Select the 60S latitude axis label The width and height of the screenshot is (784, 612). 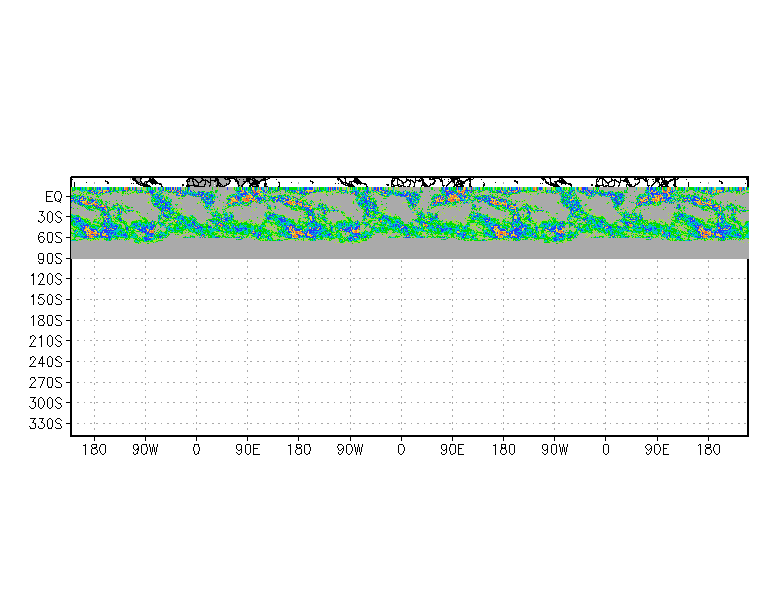(50, 238)
